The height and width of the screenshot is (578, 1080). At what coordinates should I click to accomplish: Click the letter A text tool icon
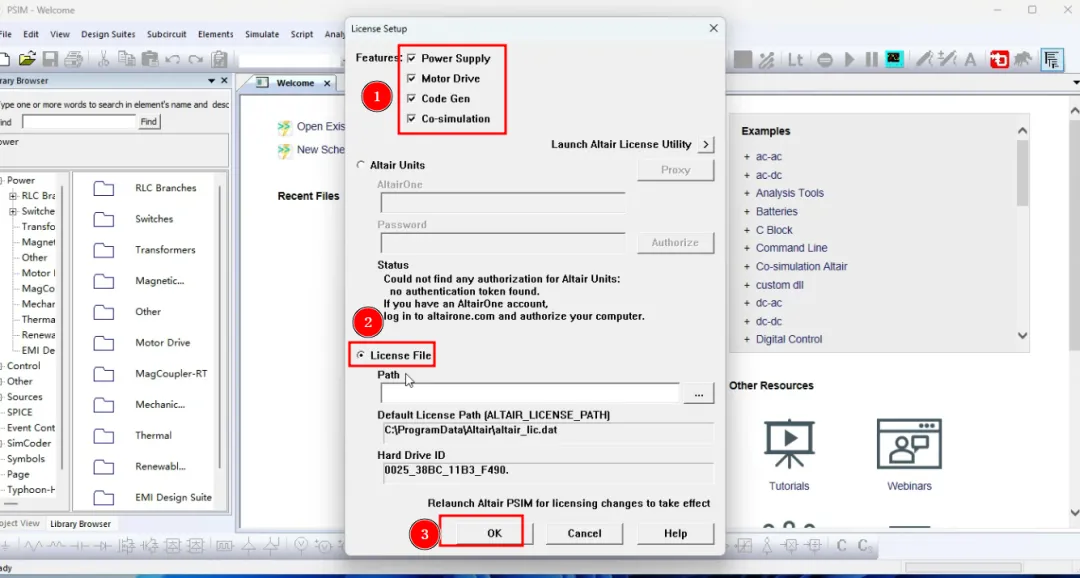coord(970,60)
